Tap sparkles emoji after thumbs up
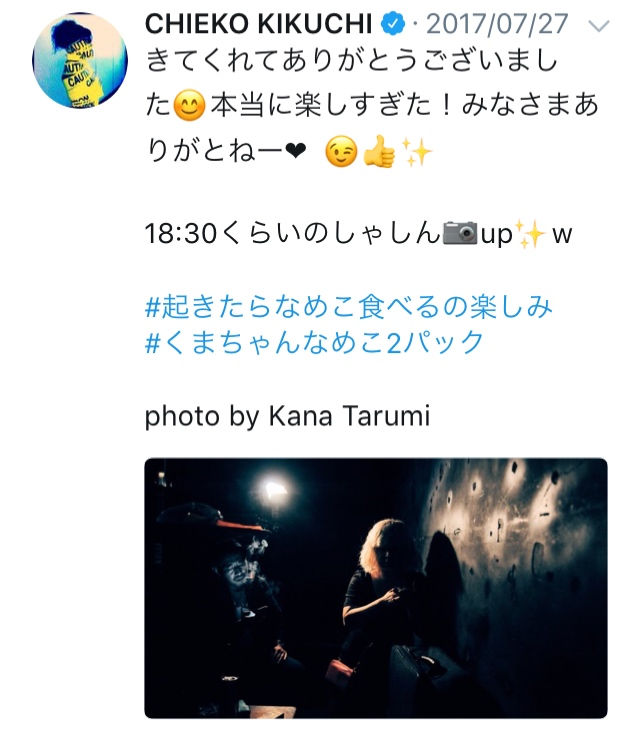Image resolution: width=640 pixels, height=738 pixels. pyautogui.click(x=416, y=152)
